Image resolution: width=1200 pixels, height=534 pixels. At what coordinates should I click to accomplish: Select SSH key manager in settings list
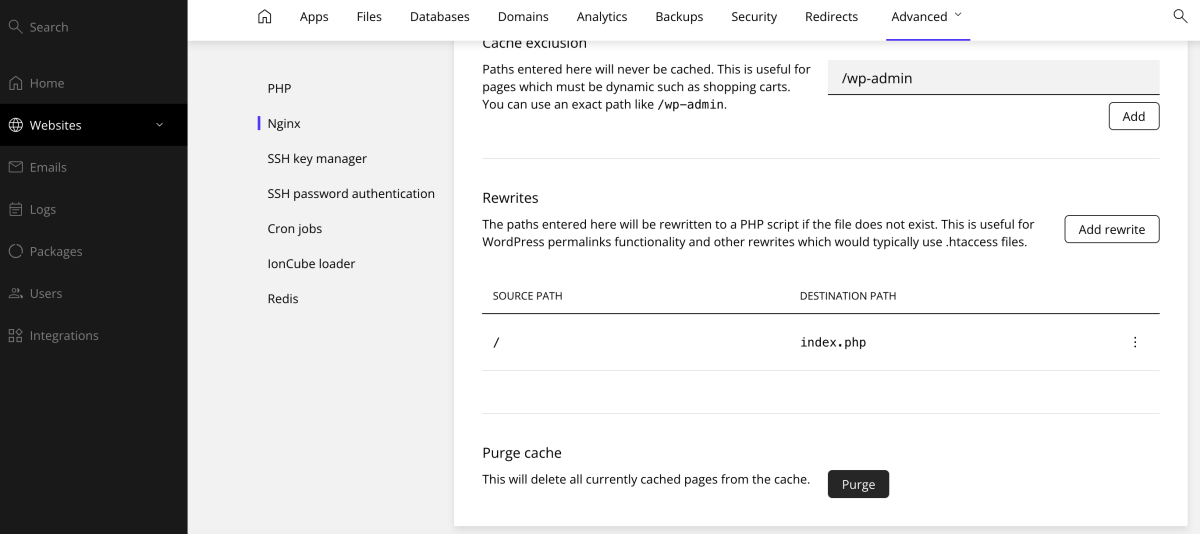[317, 158]
